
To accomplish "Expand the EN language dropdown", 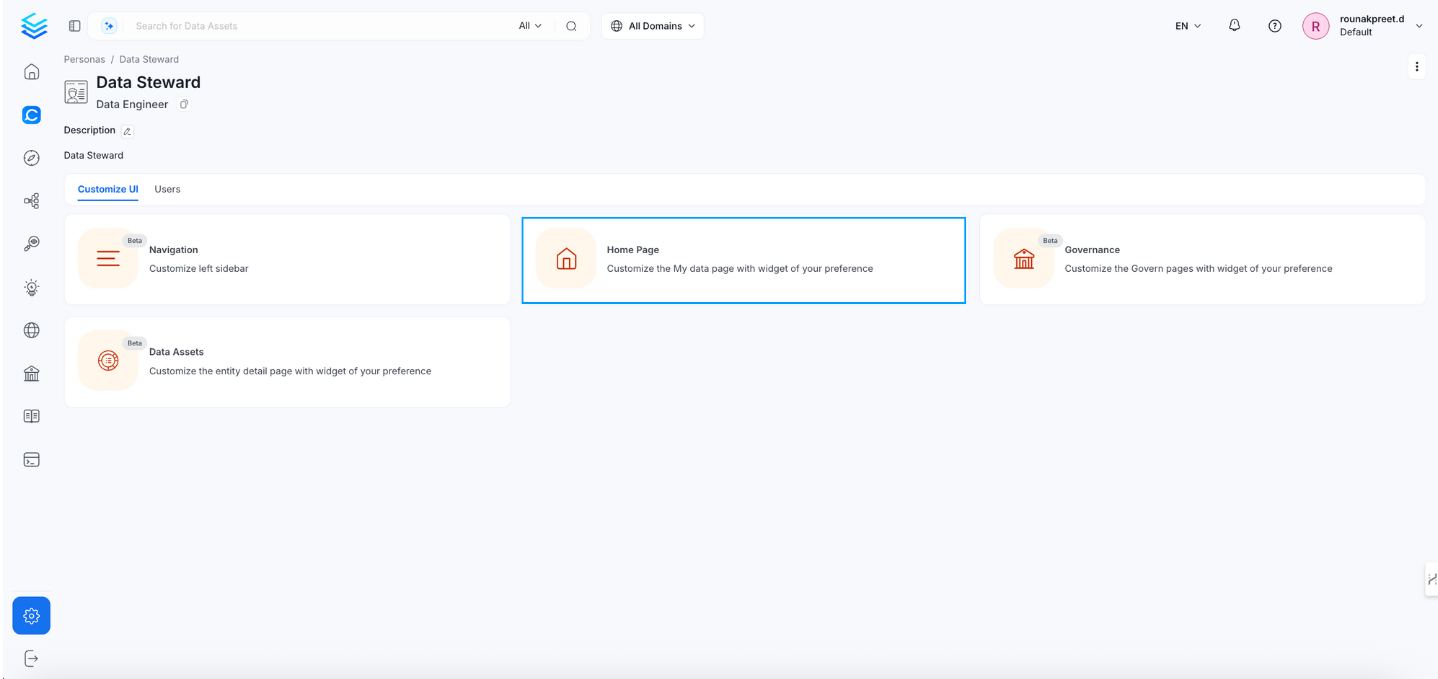I will point(1186,26).
